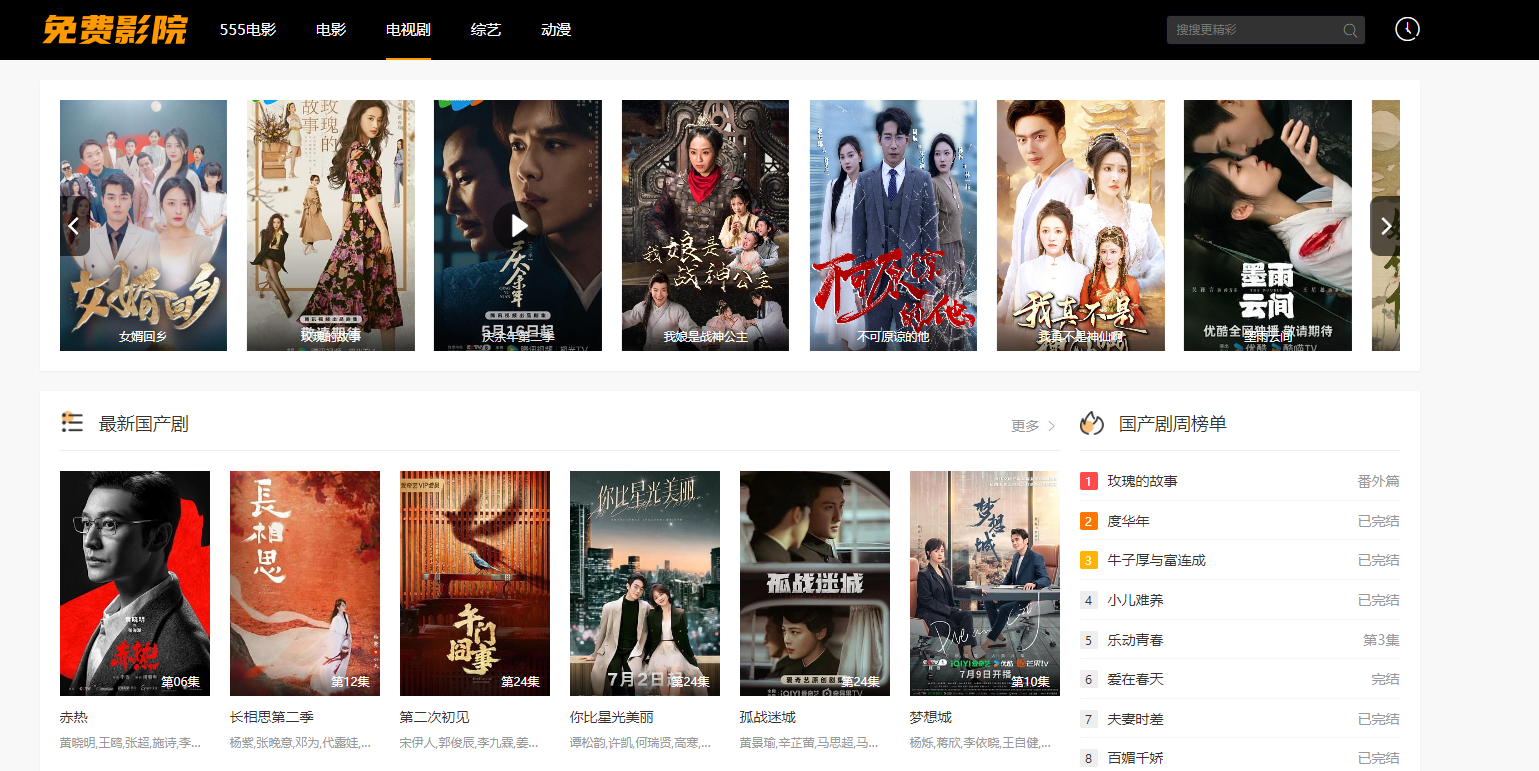The width and height of the screenshot is (1539, 771).
Task: Open the 梦想城 poster thumbnail
Action: pyautogui.click(x=985, y=583)
